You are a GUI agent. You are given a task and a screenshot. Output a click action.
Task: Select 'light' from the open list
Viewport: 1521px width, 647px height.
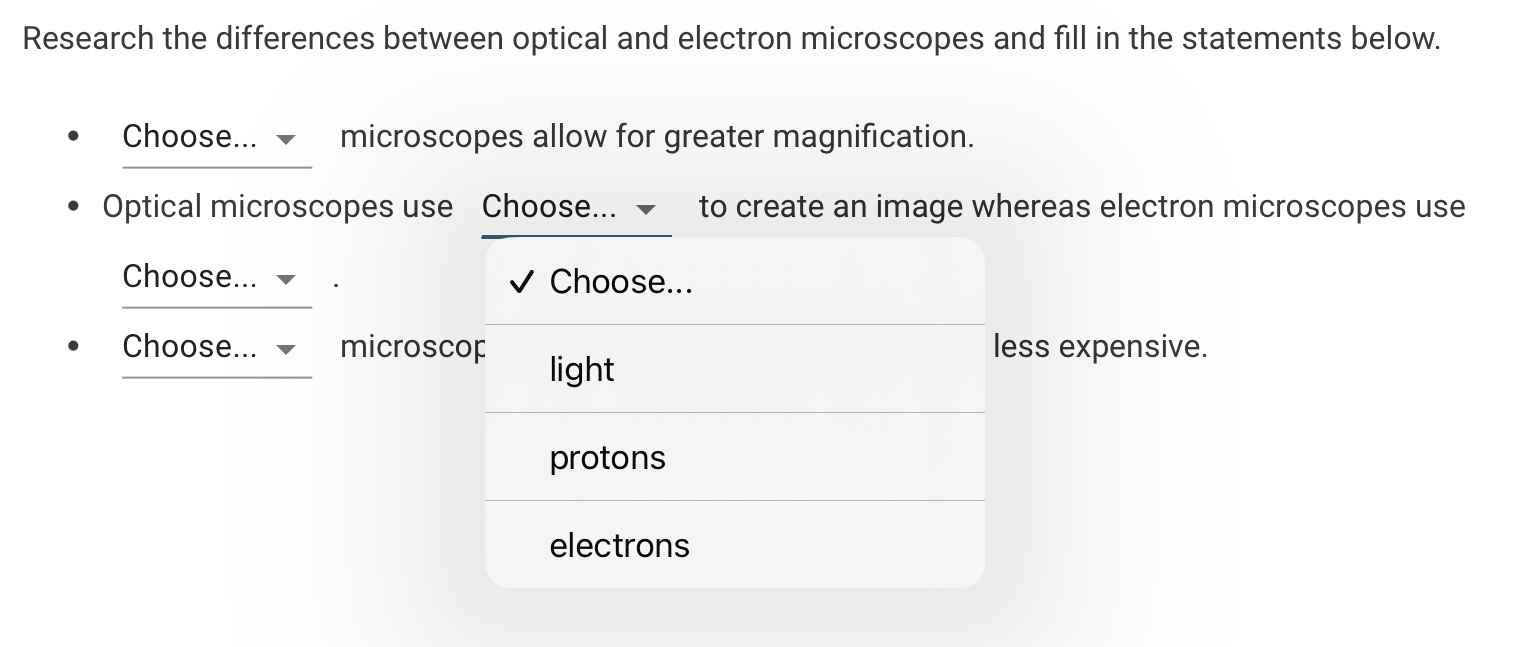click(x=582, y=370)
